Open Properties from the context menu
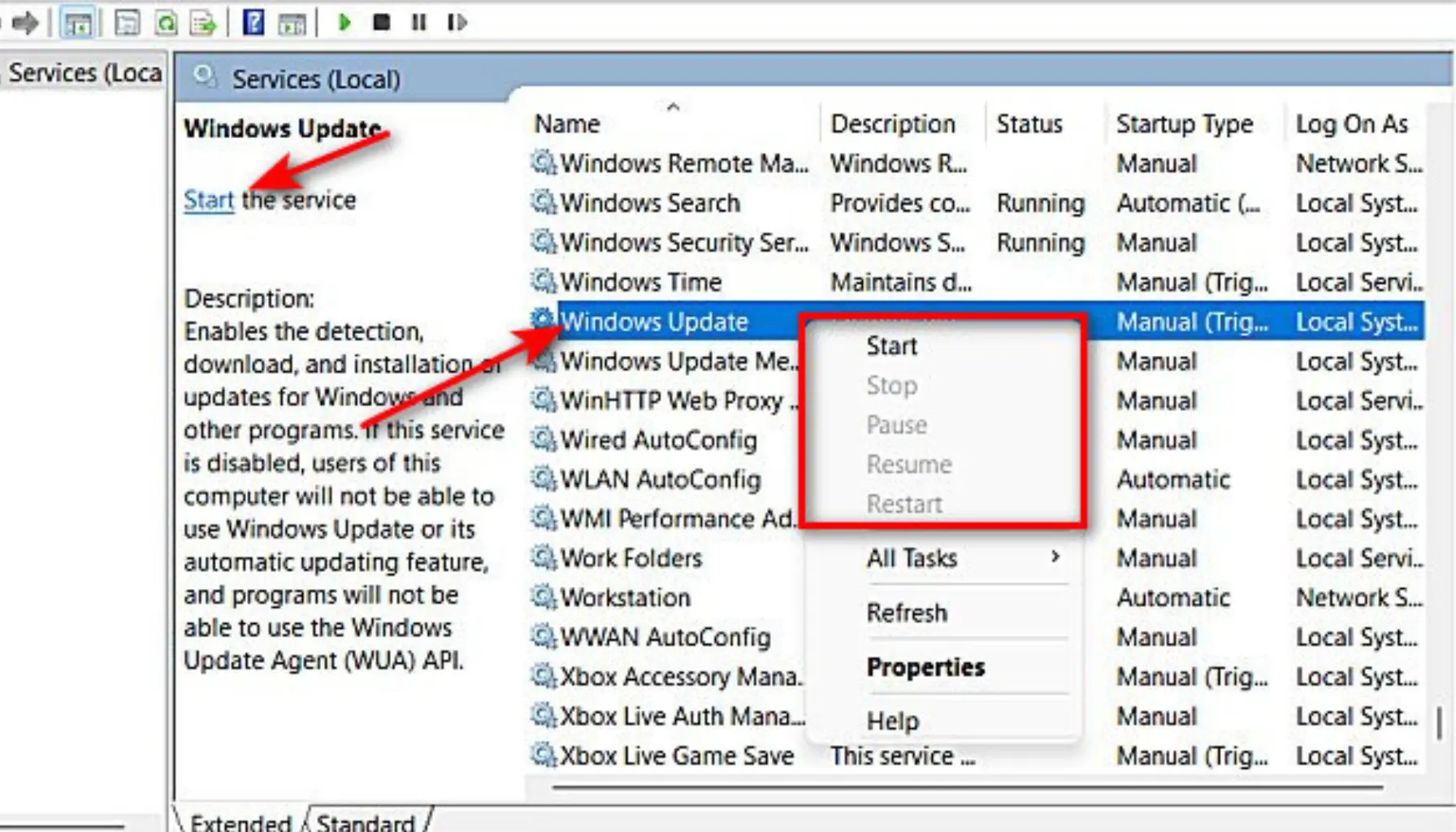 pyautogui.click(x=925, y=667)
